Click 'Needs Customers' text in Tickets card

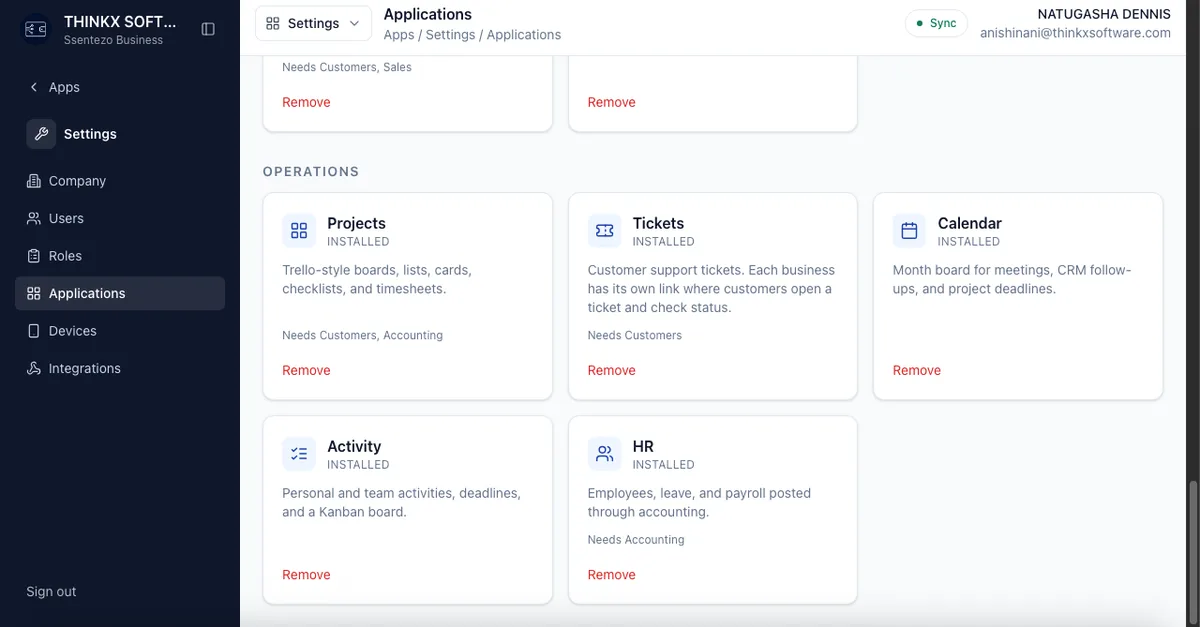pos(635,335)
